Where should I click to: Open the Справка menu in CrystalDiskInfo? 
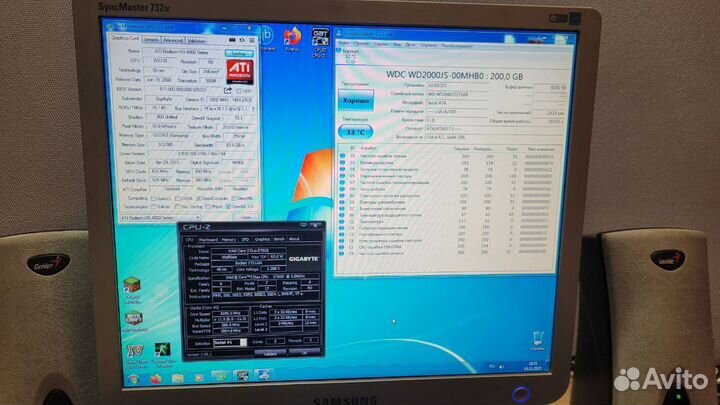(428, 45)
